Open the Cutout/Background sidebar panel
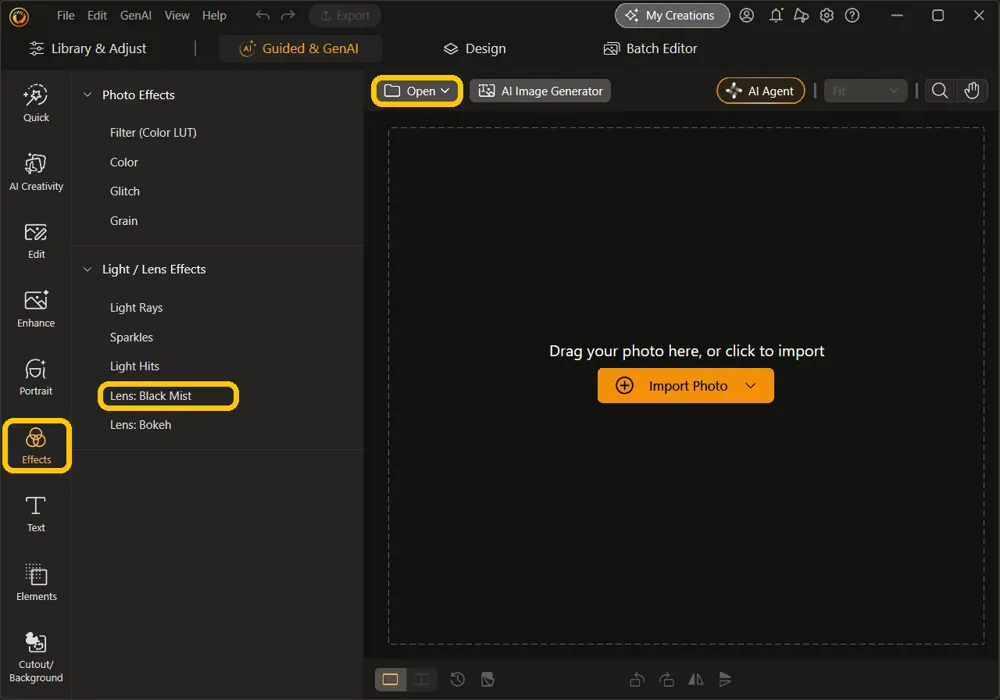 pyautogui.click(x=36, y=657)
